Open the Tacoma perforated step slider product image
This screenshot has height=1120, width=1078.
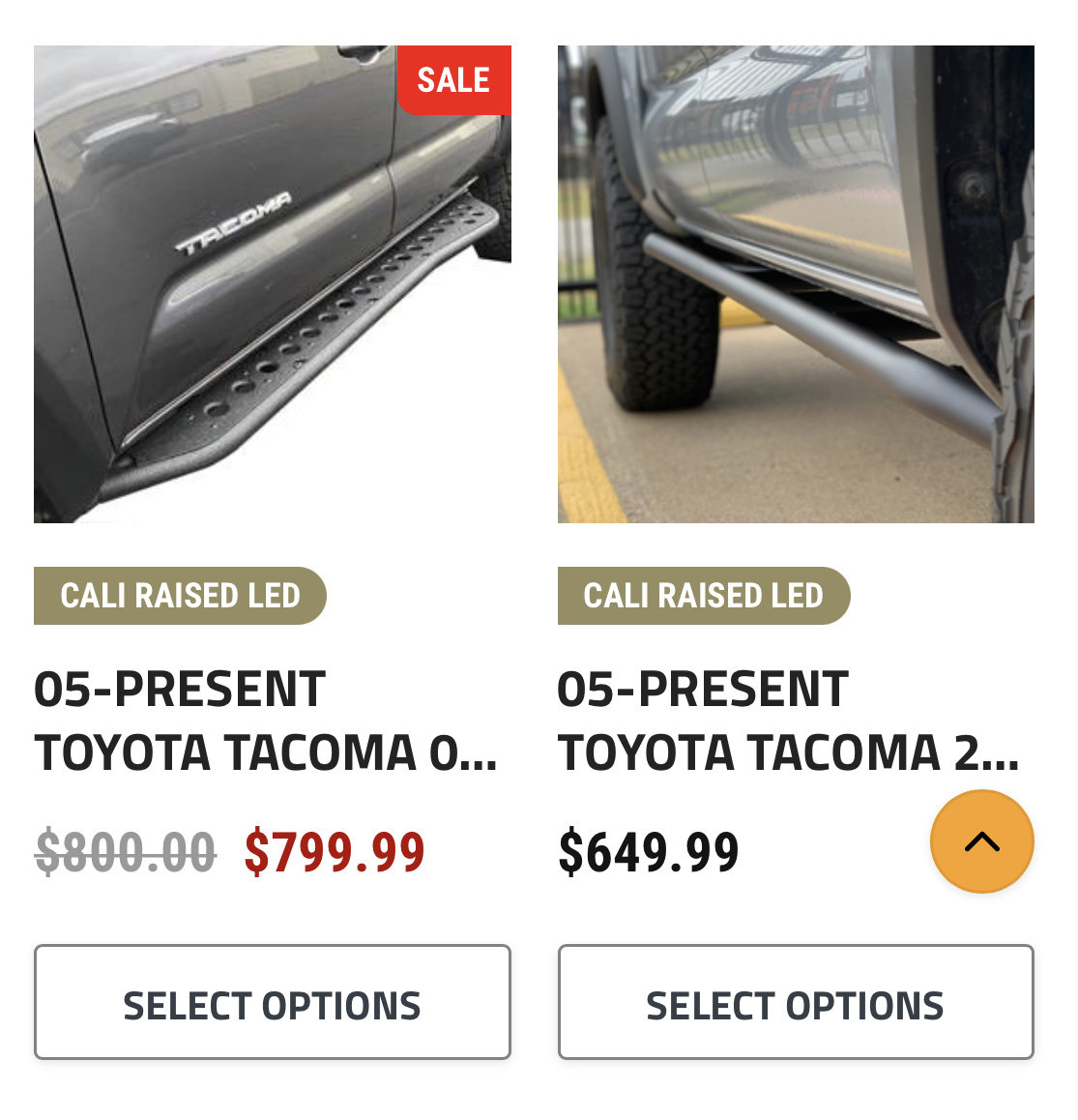point(275,286)
